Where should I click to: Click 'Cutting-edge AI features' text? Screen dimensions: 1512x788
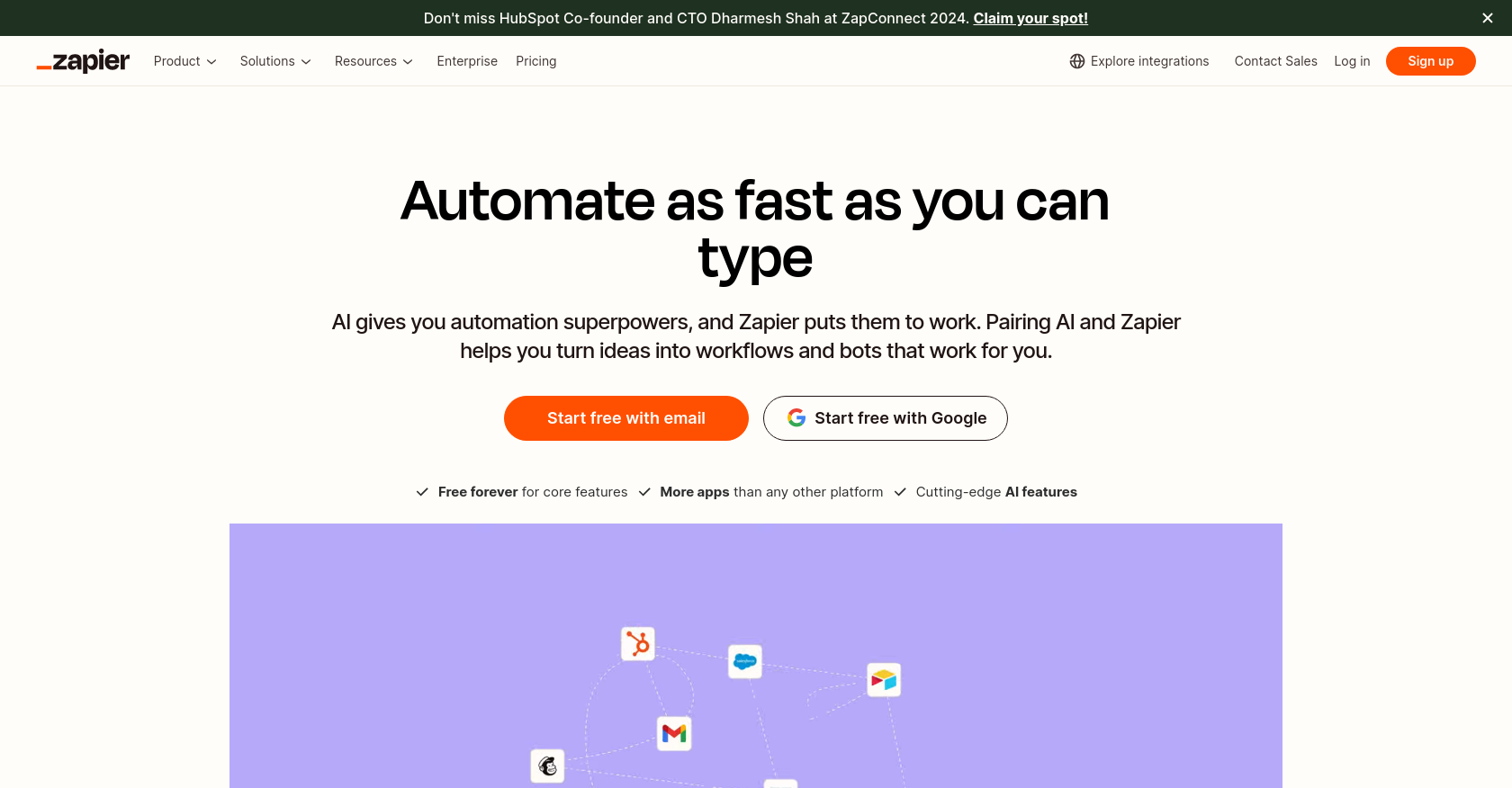[x=996, y=492]
